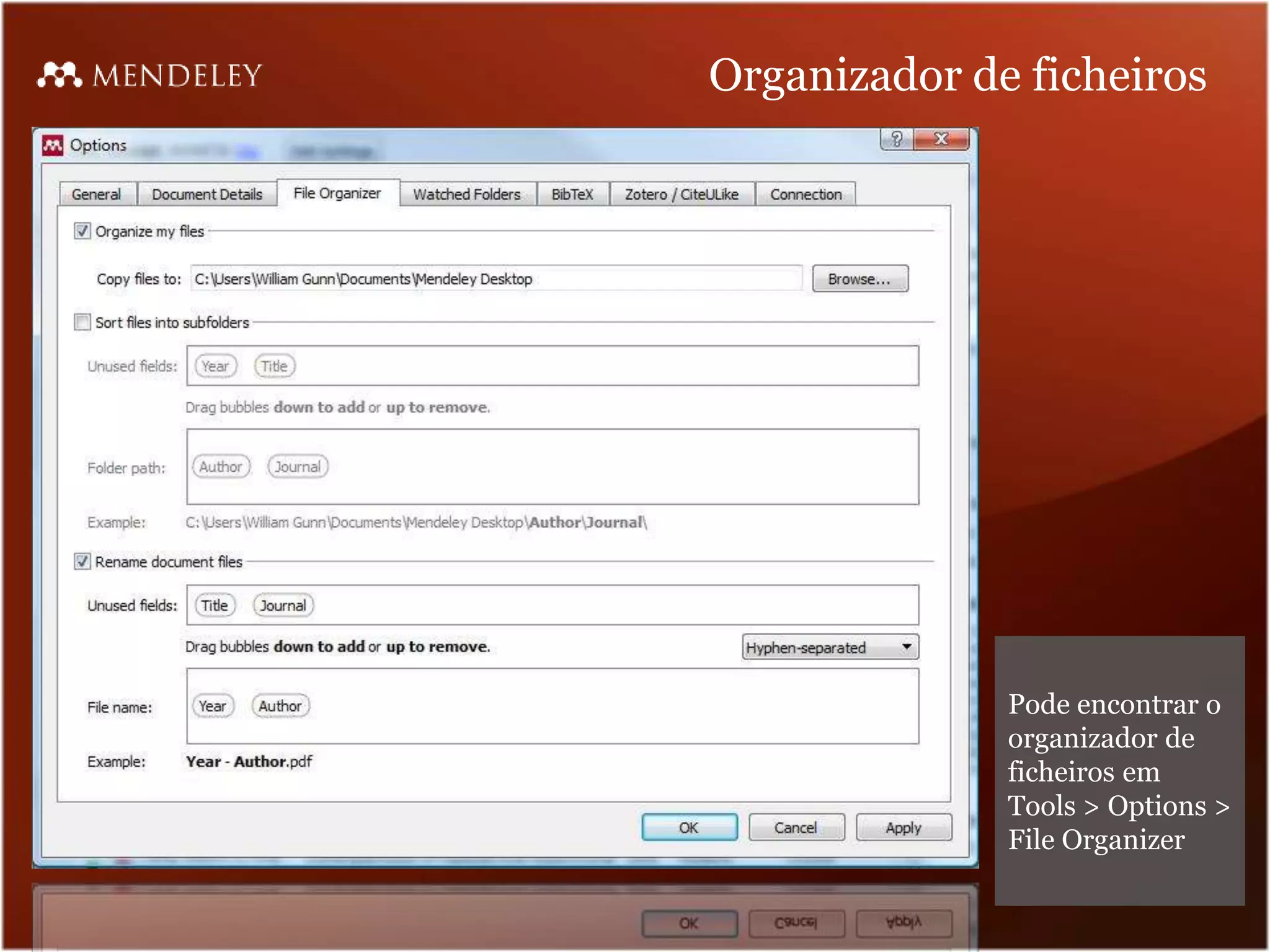Click Year bubble in File name box

[x=213, y=705]
